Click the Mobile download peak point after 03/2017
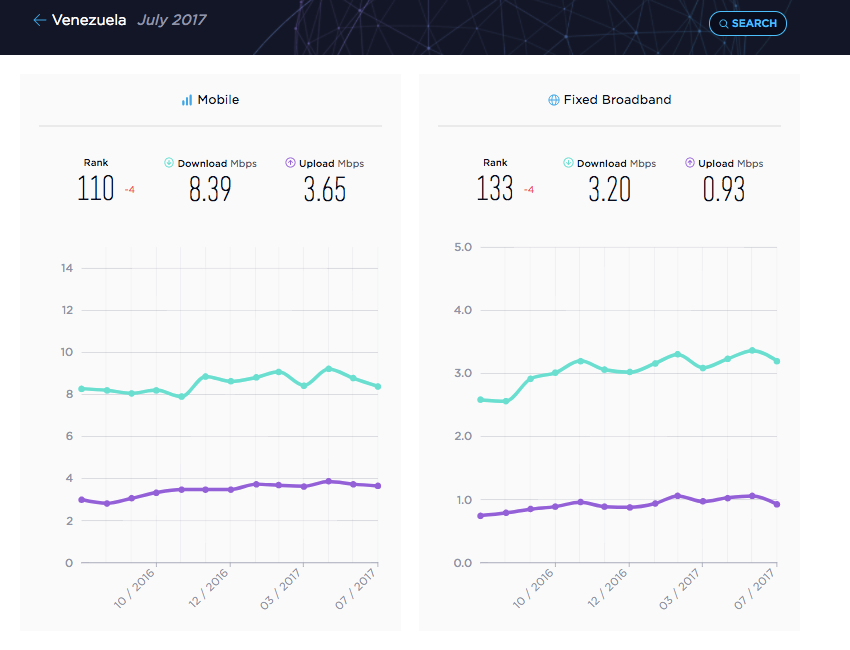The image size is (850, 650). pyautogui.click(x=329, y=369)
